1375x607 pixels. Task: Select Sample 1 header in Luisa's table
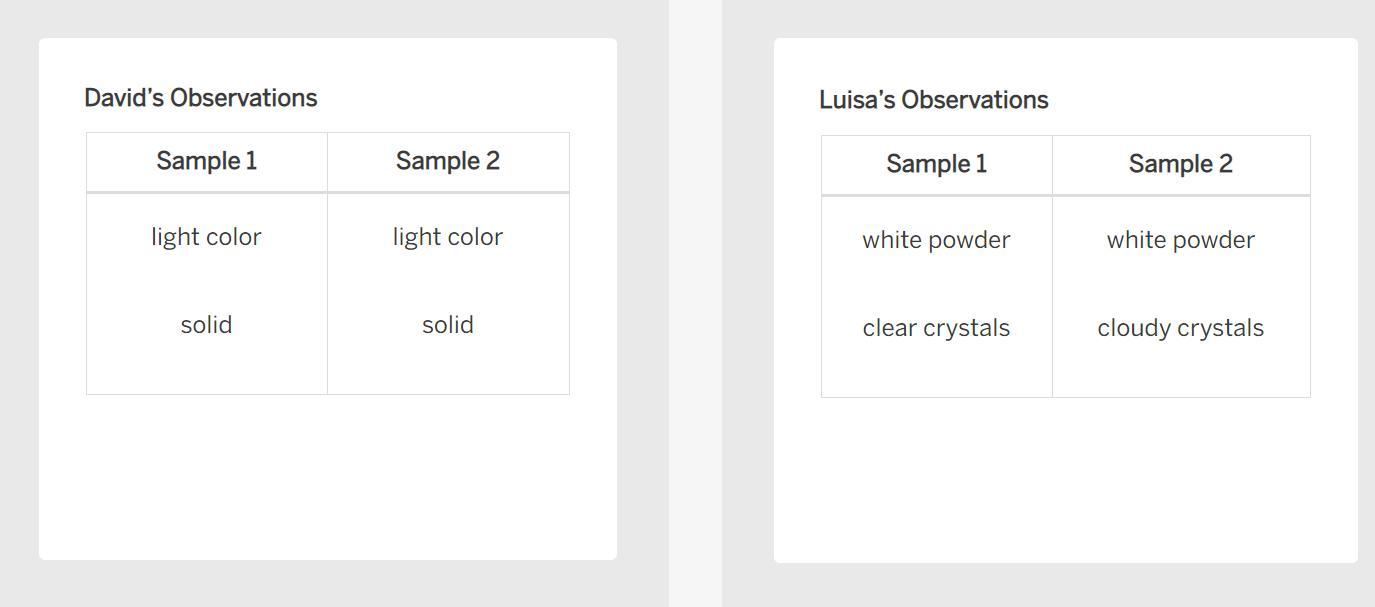[936, 164]
